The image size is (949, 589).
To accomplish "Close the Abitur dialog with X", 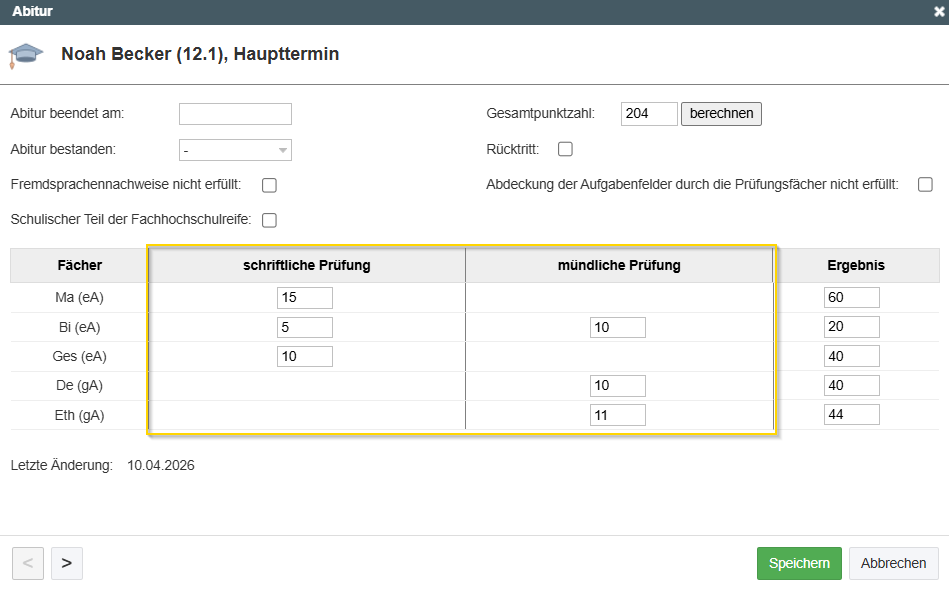I will [x=939, y=12].
